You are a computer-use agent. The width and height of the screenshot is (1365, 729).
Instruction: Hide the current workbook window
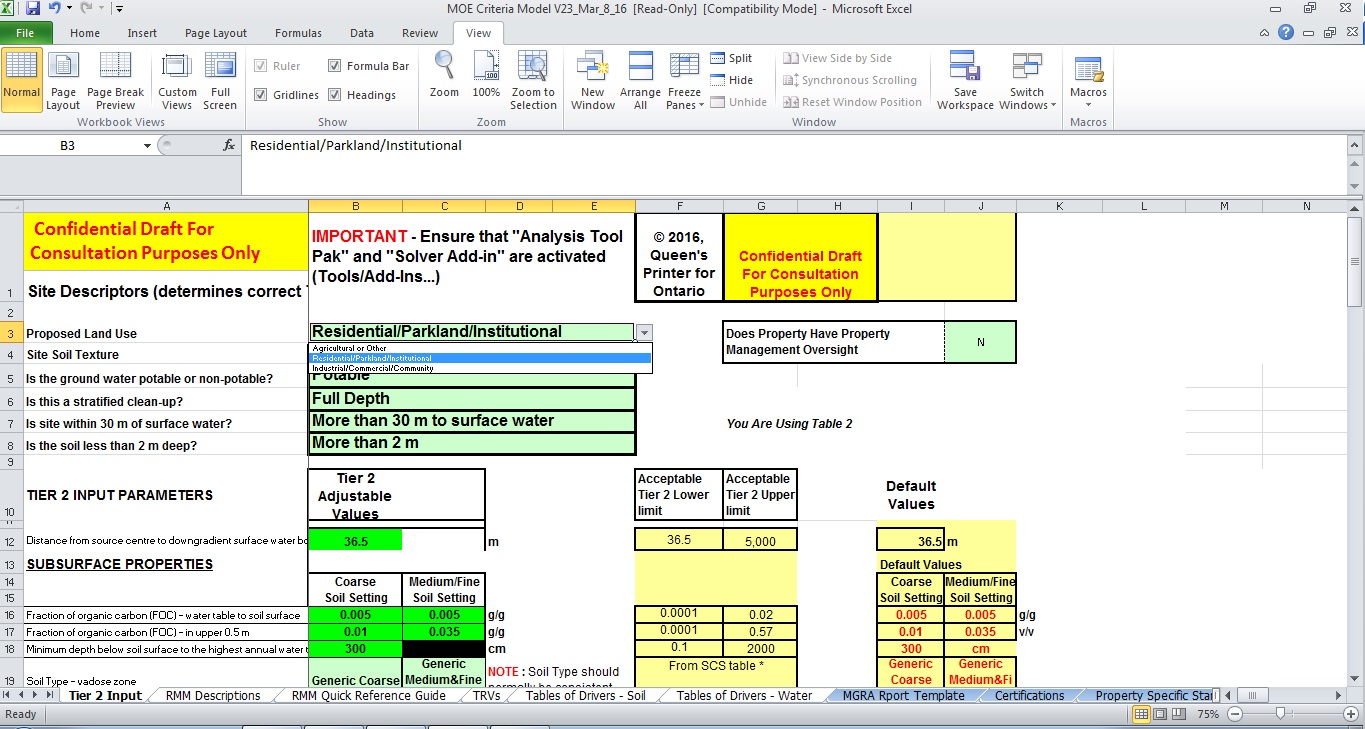[732, 80]
